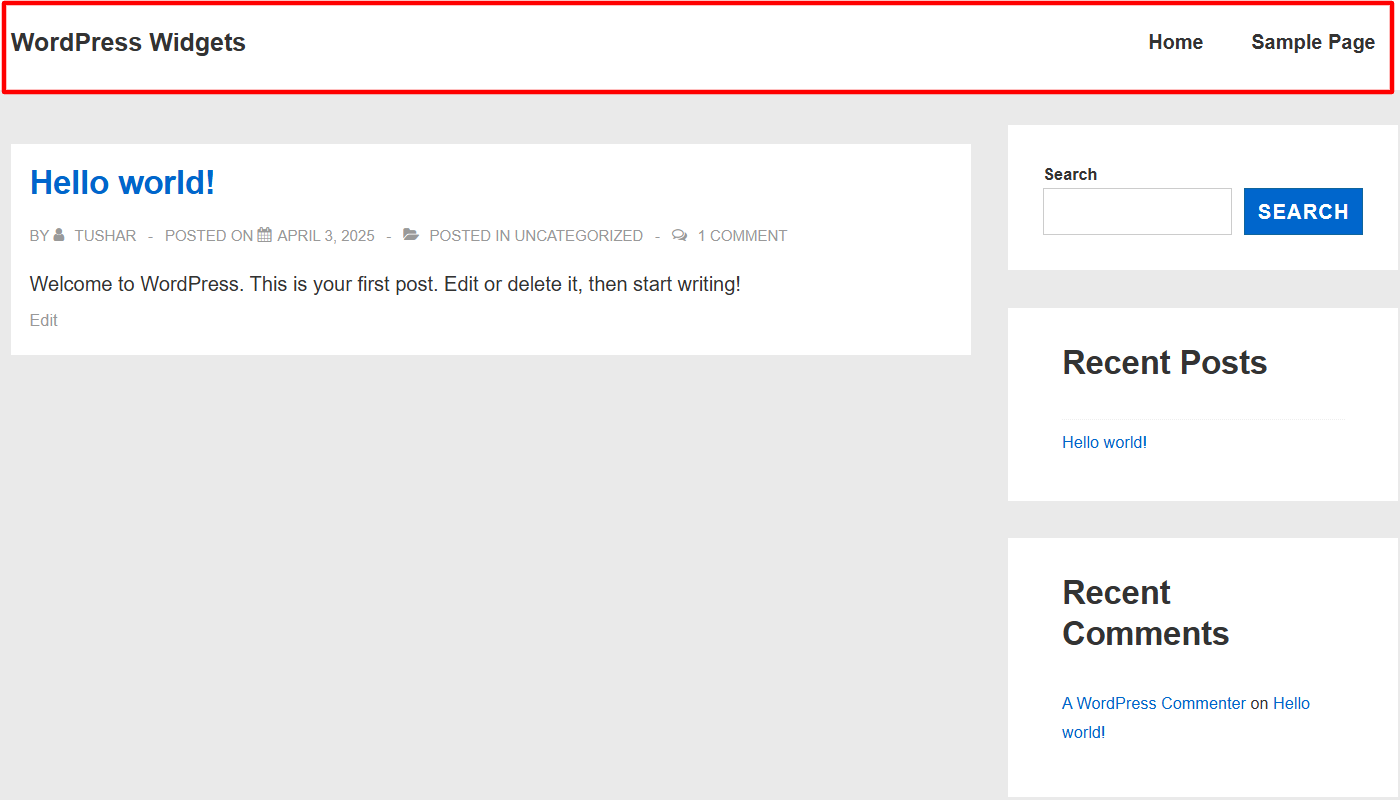
Task: Open the April 3, 2025 date link
Action: tap(326, 236)
